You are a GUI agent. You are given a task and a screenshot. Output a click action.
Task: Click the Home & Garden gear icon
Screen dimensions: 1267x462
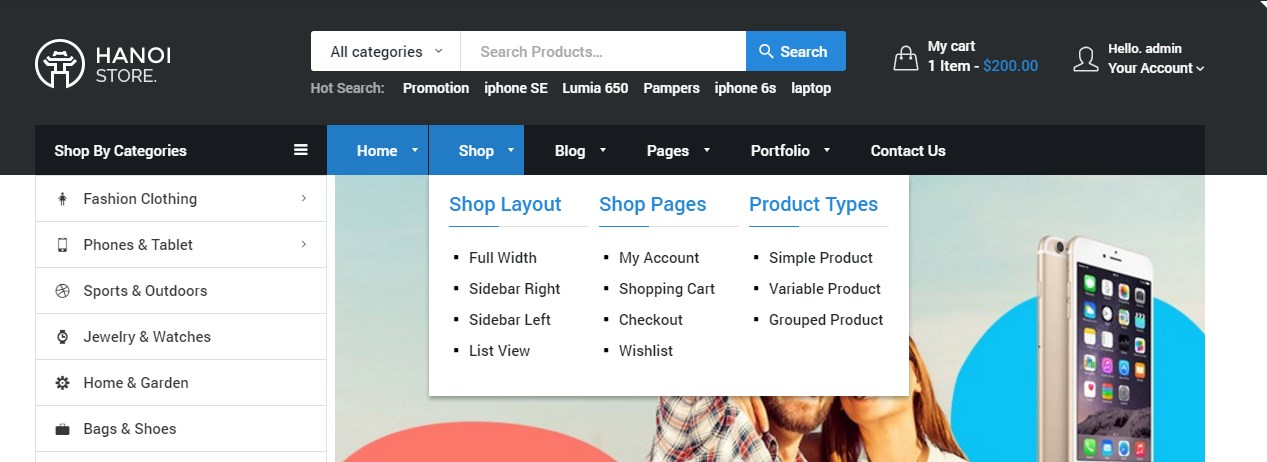click(x=62, y=383)
